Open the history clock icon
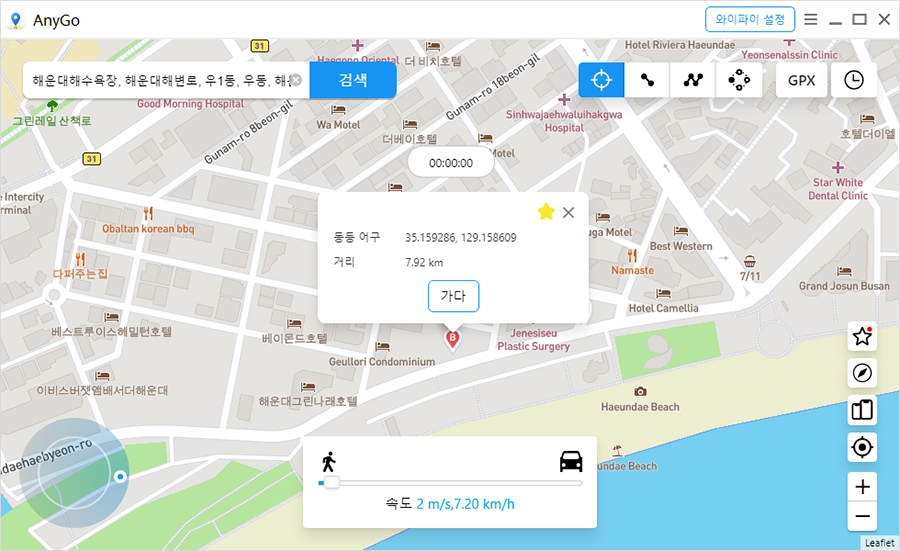This screenshot has height=551, width=900. tap(853, 80)
